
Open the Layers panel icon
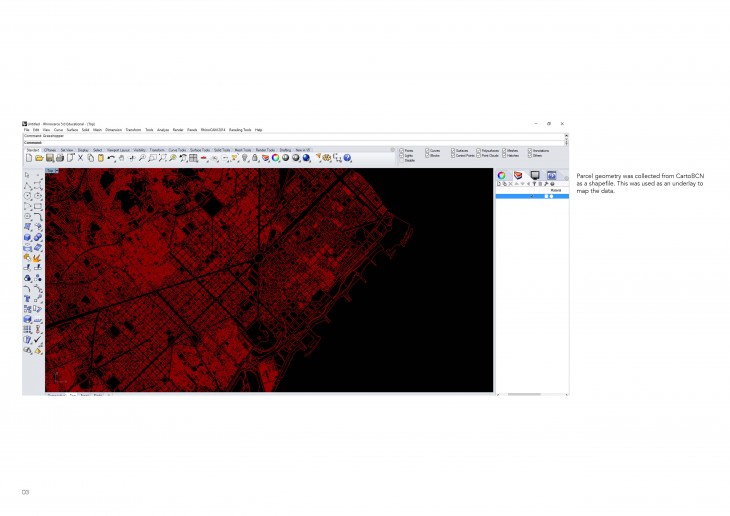[x=518, y=176]
